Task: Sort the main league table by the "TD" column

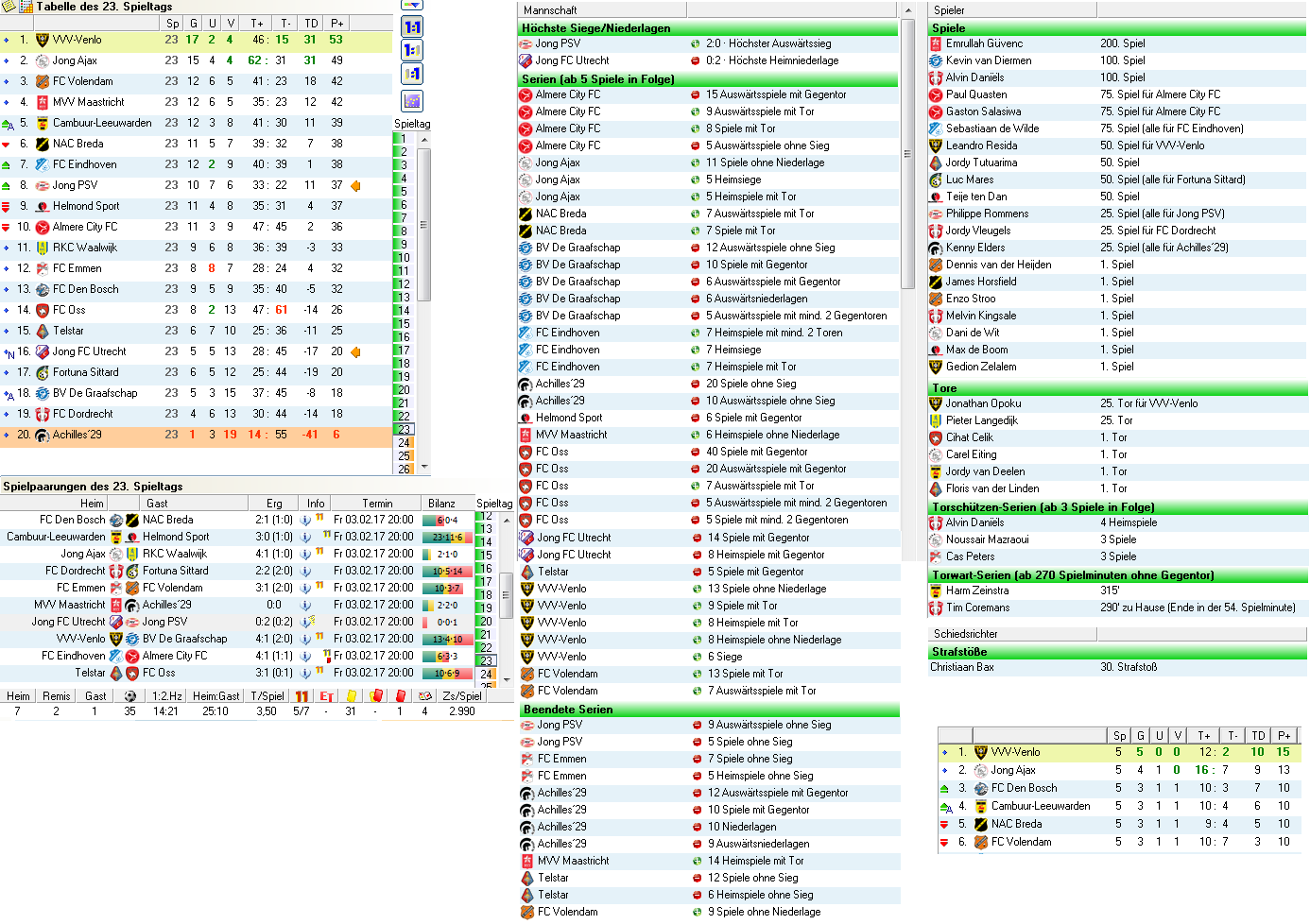Action: [311, 23]
